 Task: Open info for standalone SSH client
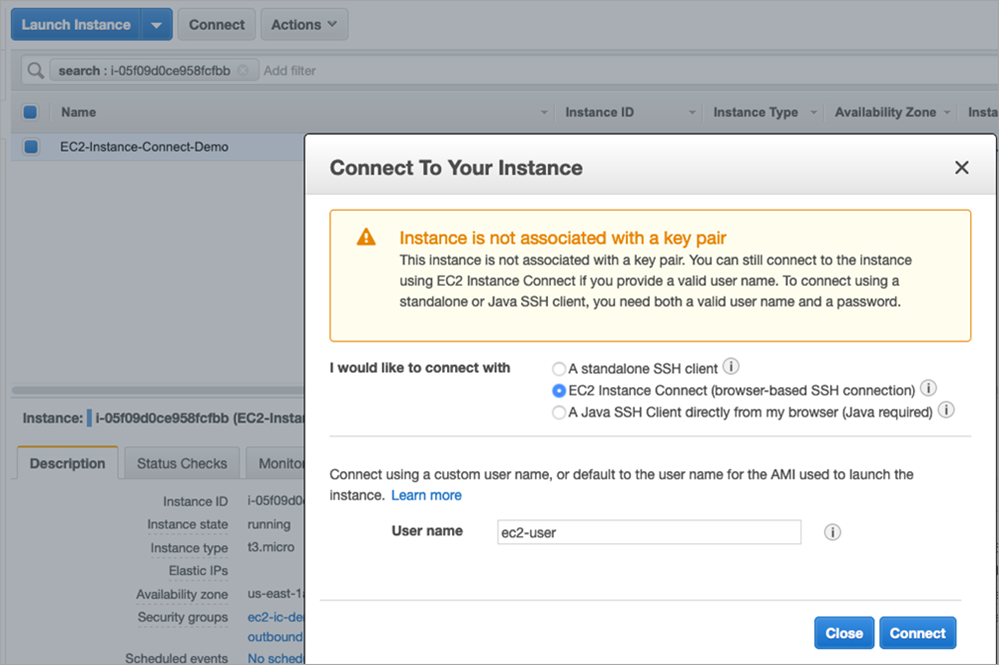pyautogui.click(x=731, y=366)
